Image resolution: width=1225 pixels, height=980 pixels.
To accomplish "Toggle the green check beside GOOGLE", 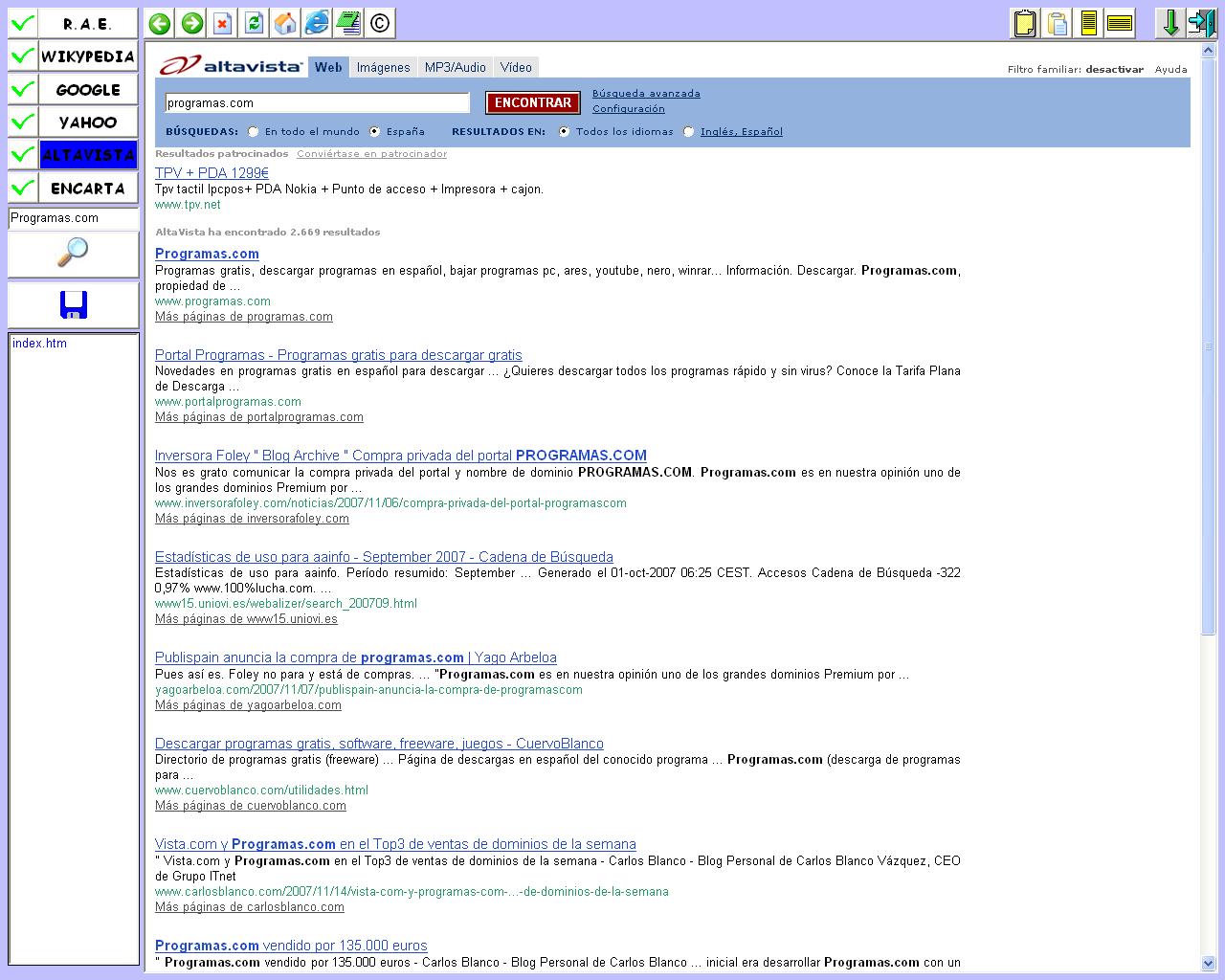I will coord(23,89).
